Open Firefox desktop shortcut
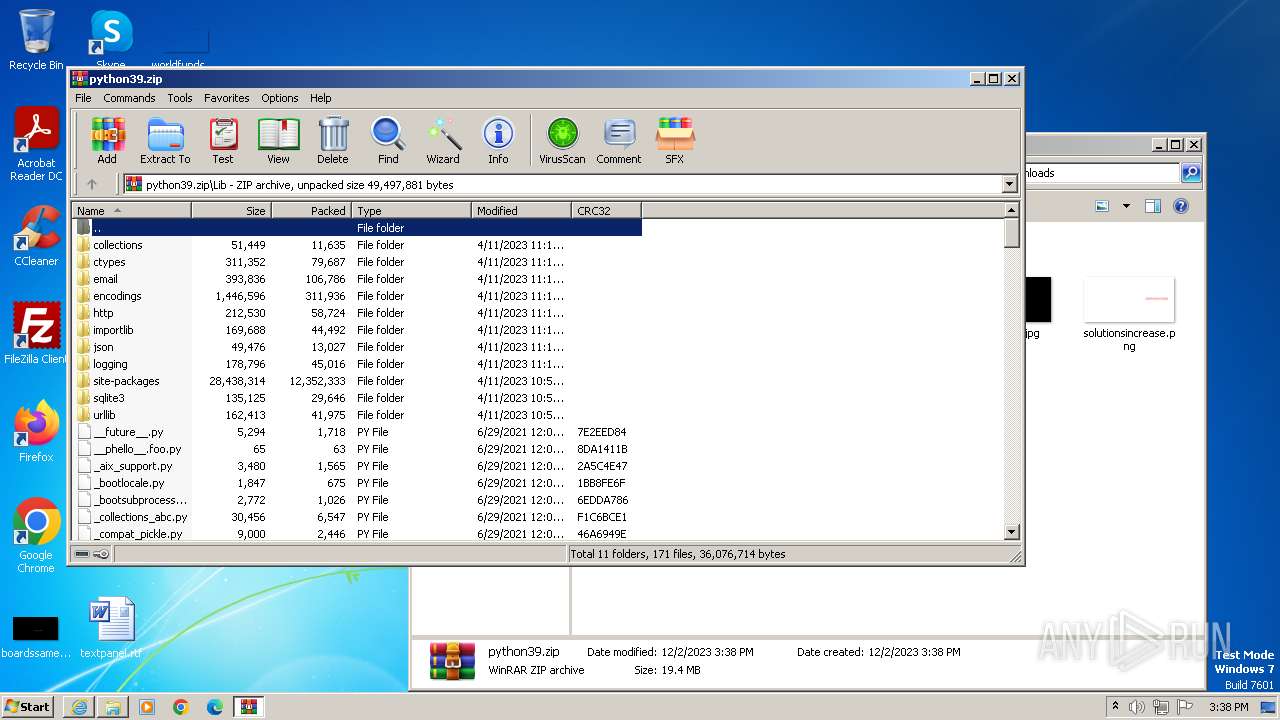The image size is (1280, 720). pyautogui.click(x=36, y=431)
